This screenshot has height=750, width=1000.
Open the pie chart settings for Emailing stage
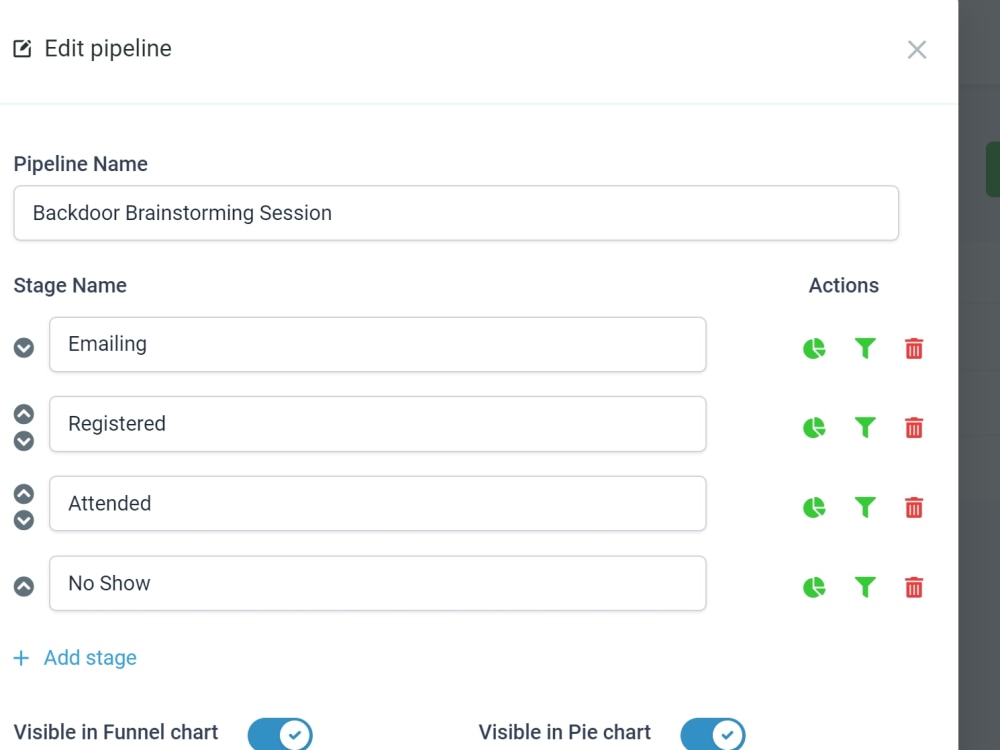814,348
